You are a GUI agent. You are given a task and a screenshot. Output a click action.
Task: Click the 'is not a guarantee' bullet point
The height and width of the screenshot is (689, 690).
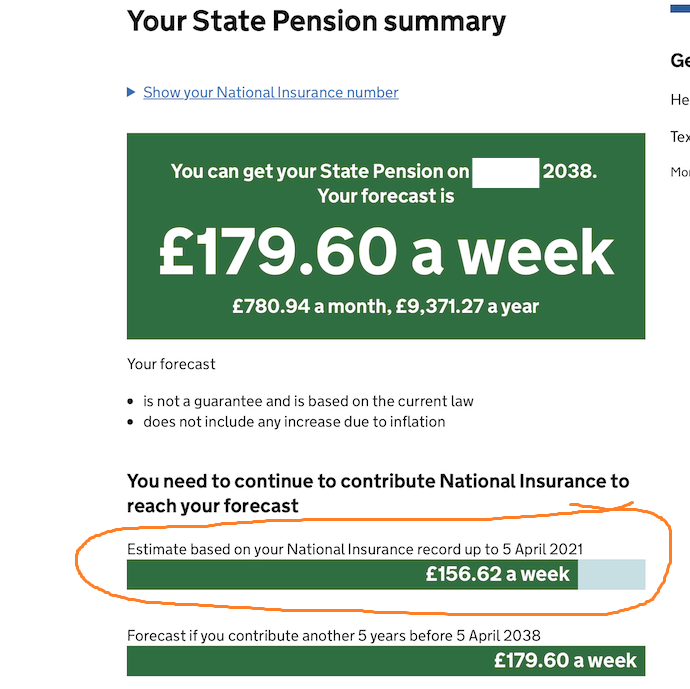point(308,401)
